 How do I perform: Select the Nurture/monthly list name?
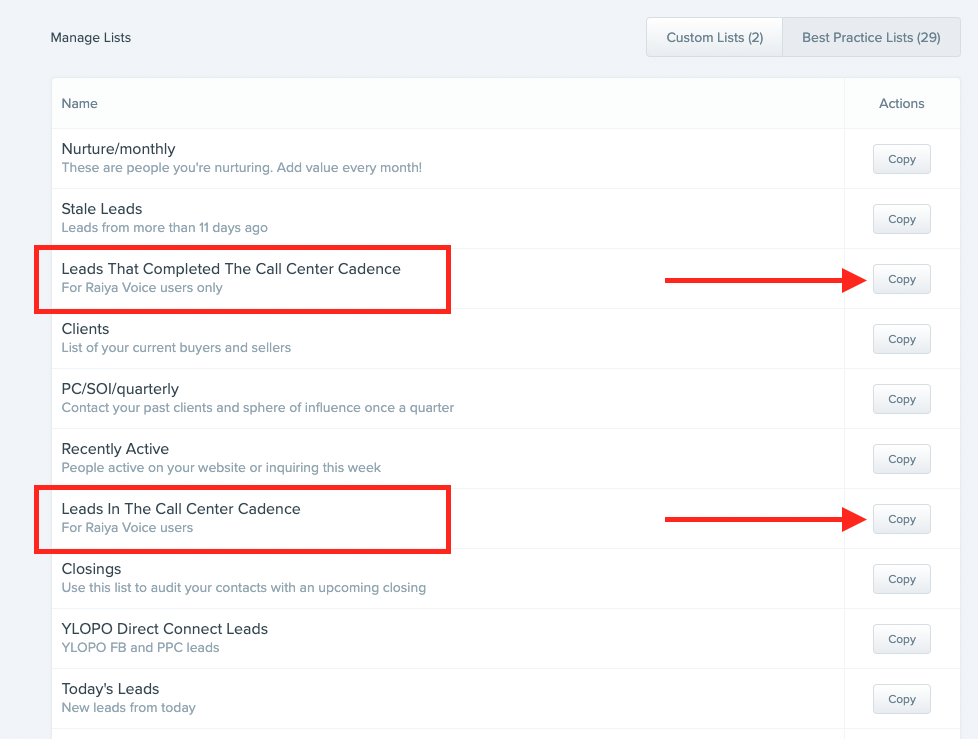click(x=118, y=149)
